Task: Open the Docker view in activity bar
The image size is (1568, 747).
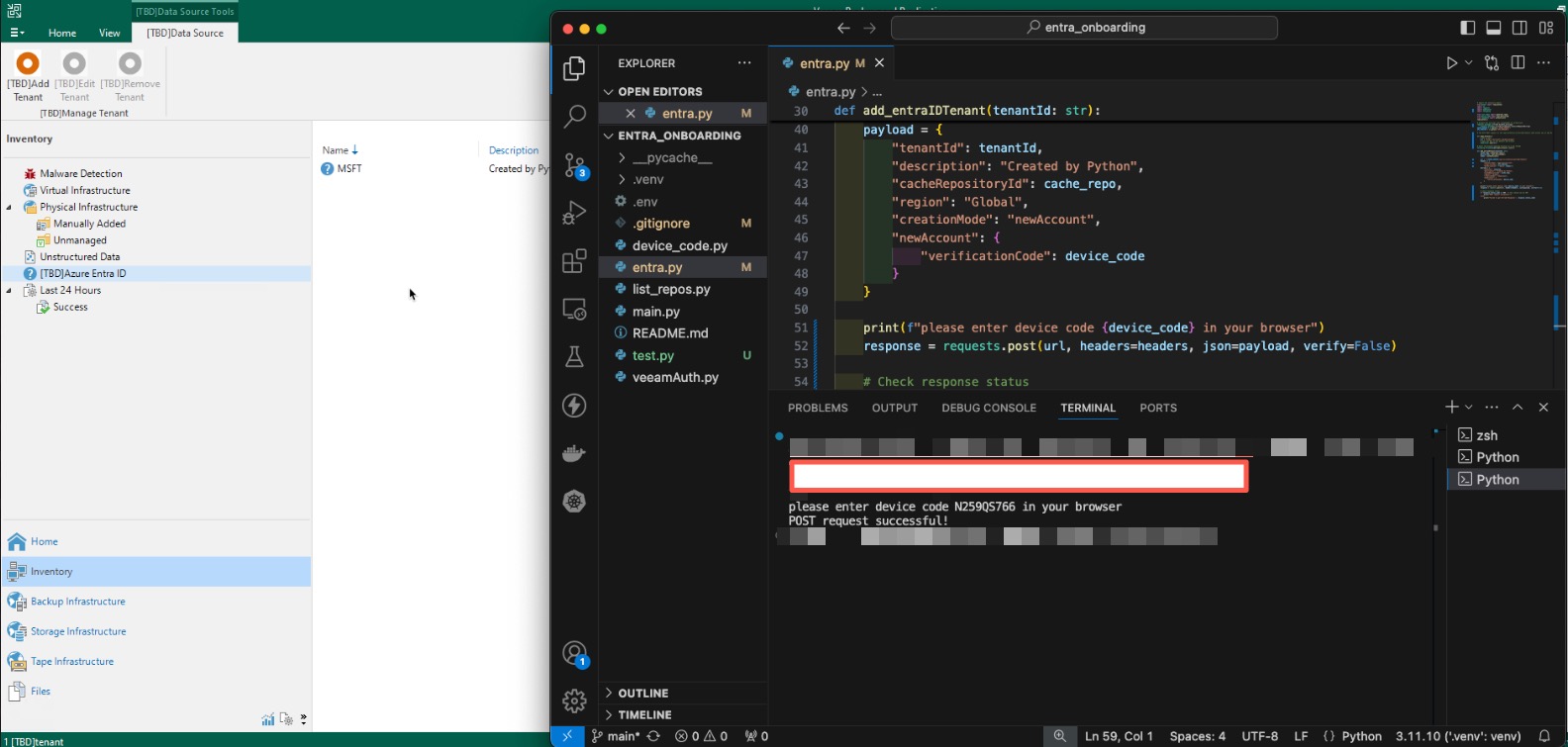Action: point(574,453)
